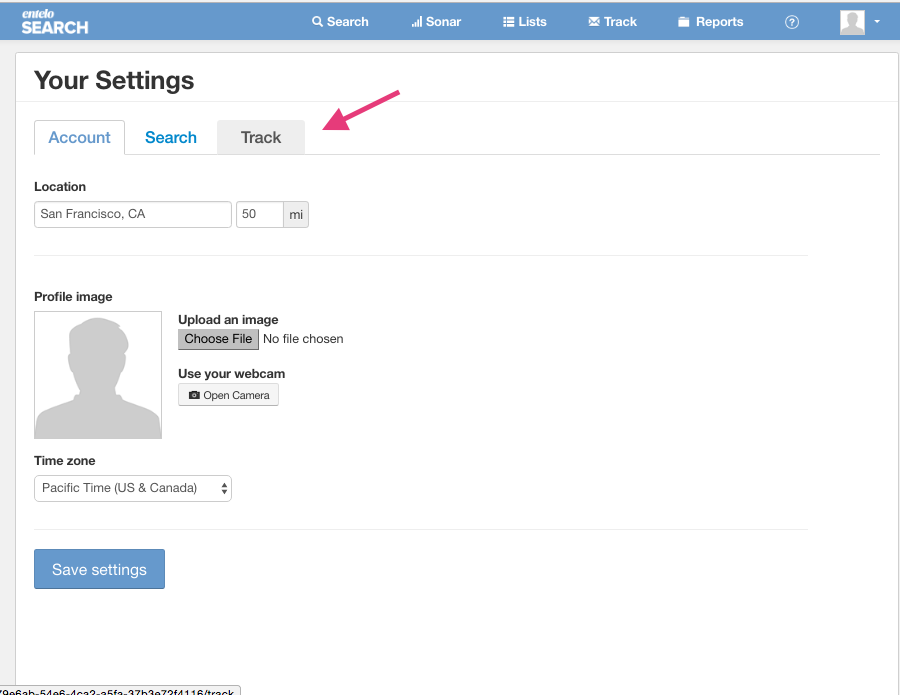Select the Account settings tab
This screenshot has height=695, width=900.
tap(79, 138)
